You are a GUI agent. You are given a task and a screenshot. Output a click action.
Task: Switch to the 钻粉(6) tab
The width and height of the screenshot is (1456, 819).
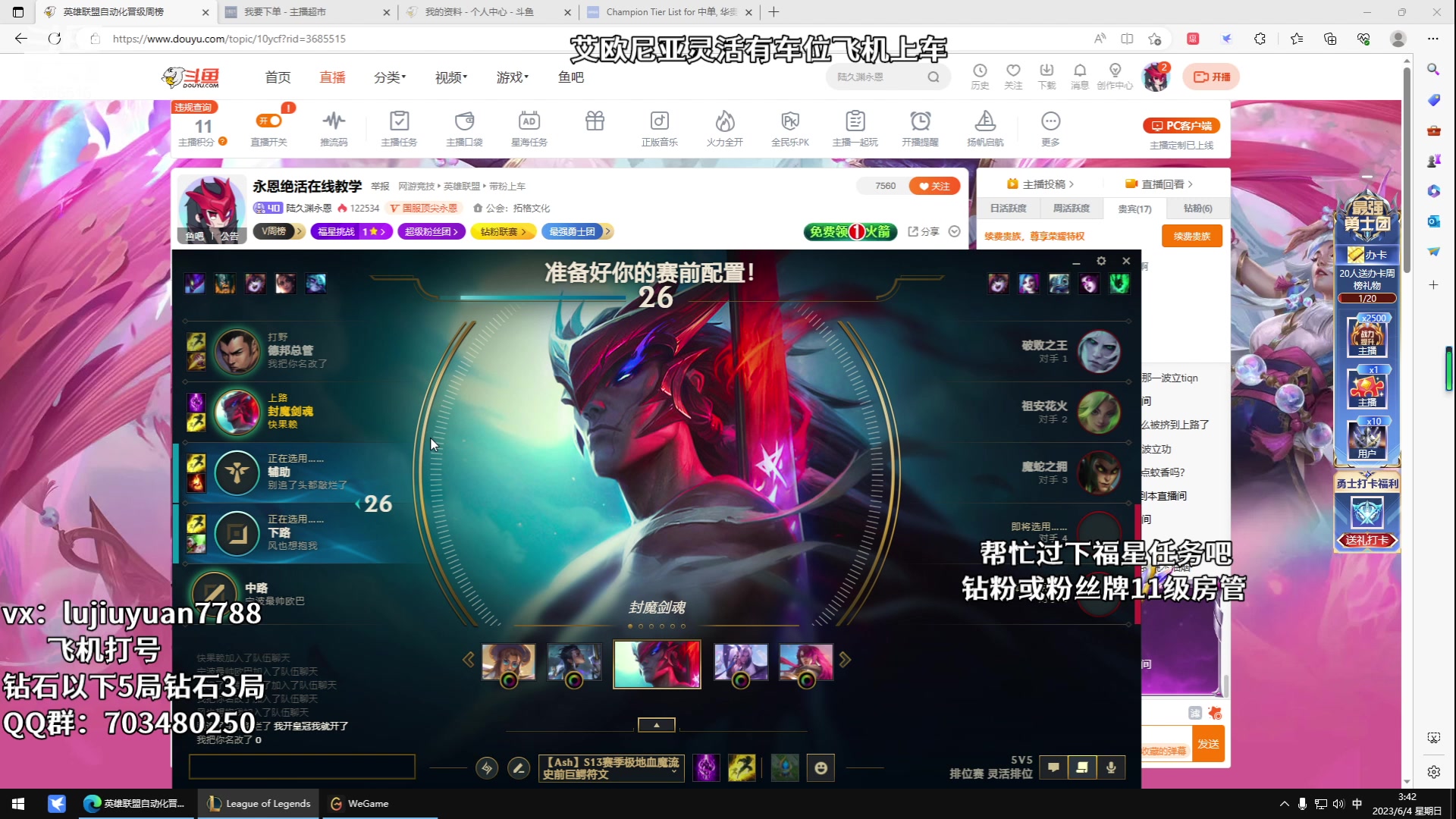[1198, 209]
